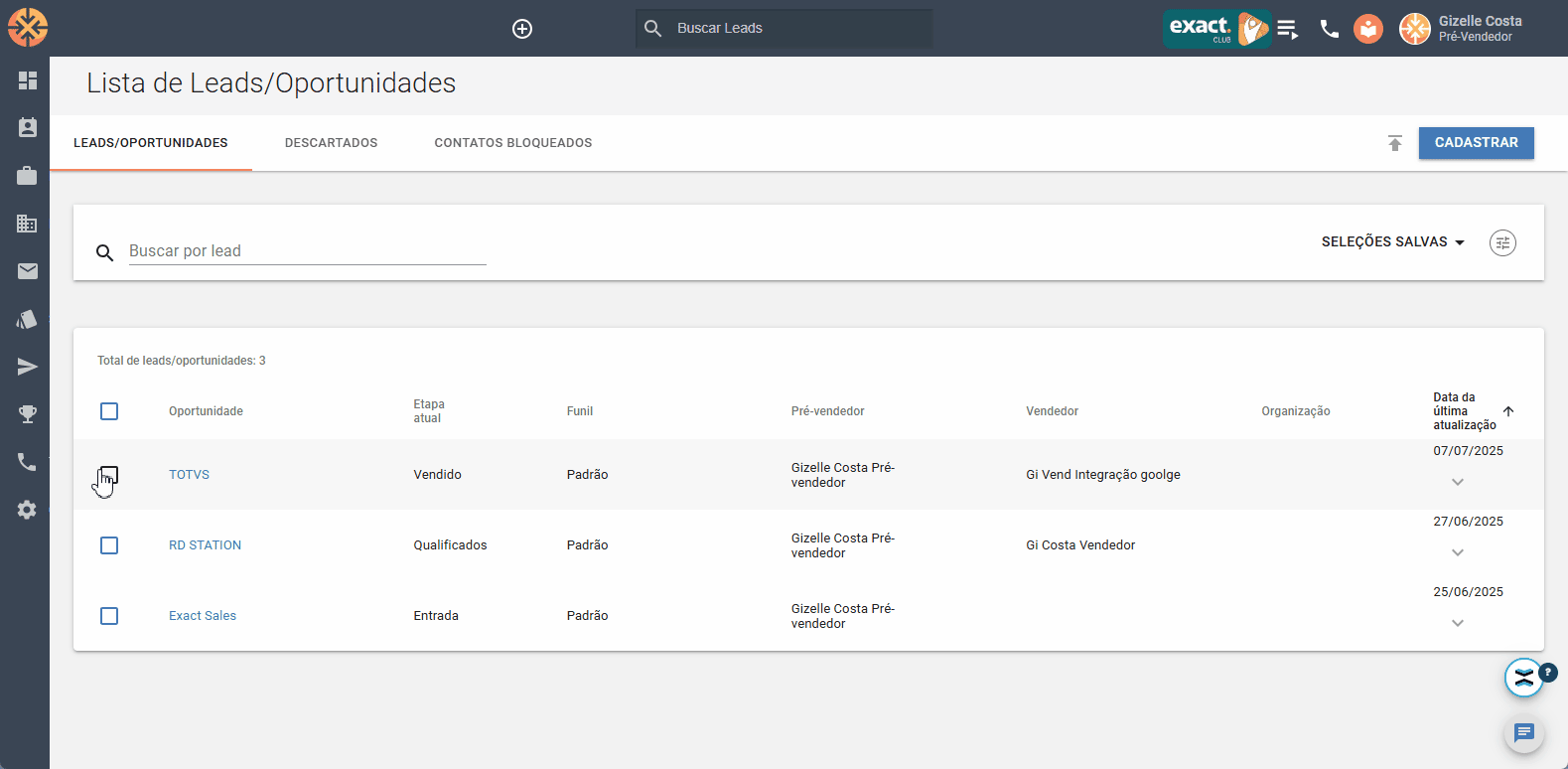
Task: Click the Padrão funnel cell in TOTVS row
Action: (588, 475)
